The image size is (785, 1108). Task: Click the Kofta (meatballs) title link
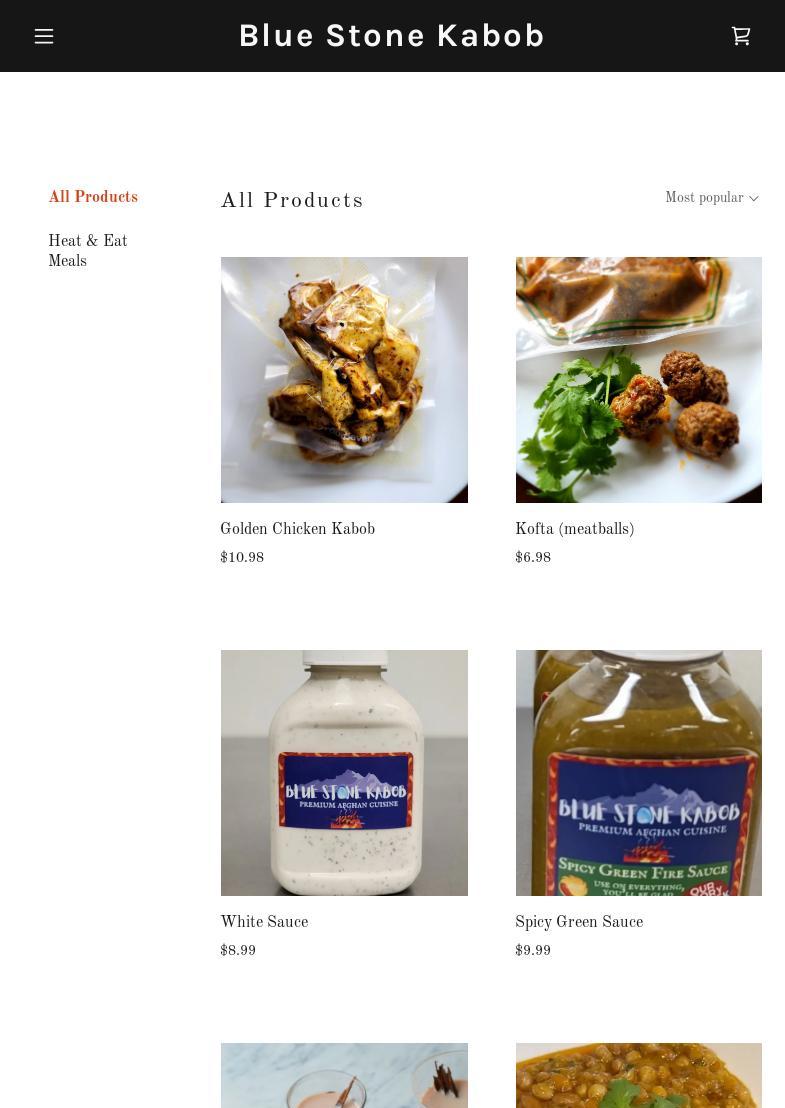[574, 530]
